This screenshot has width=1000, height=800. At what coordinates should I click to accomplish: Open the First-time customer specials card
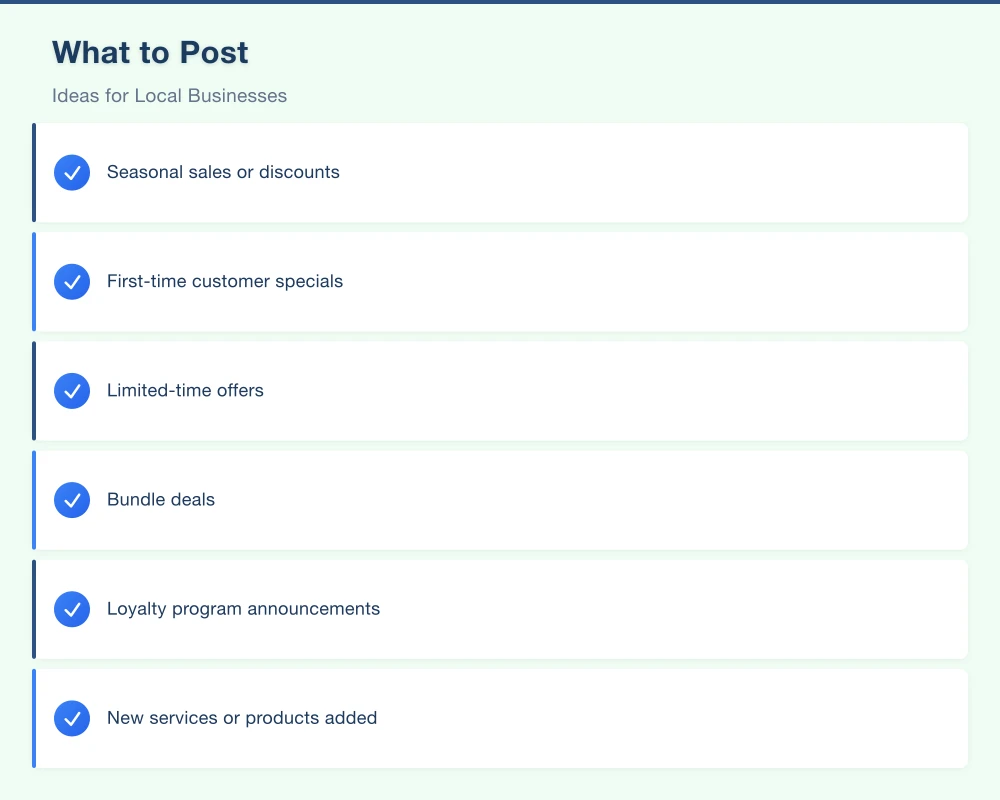[x=500, y=281]
